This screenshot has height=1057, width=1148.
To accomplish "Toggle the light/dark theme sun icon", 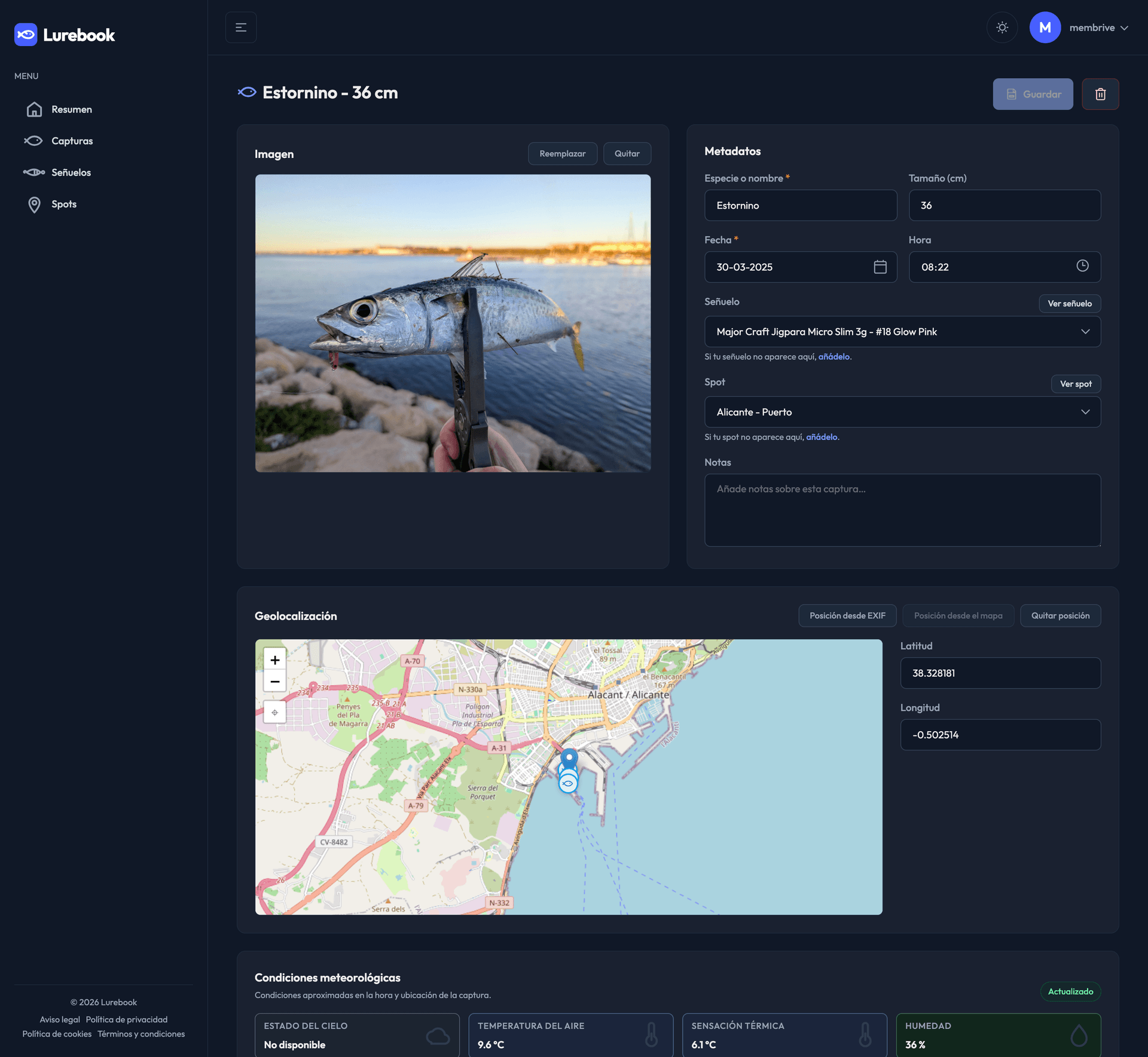I will coord(1002,28).
